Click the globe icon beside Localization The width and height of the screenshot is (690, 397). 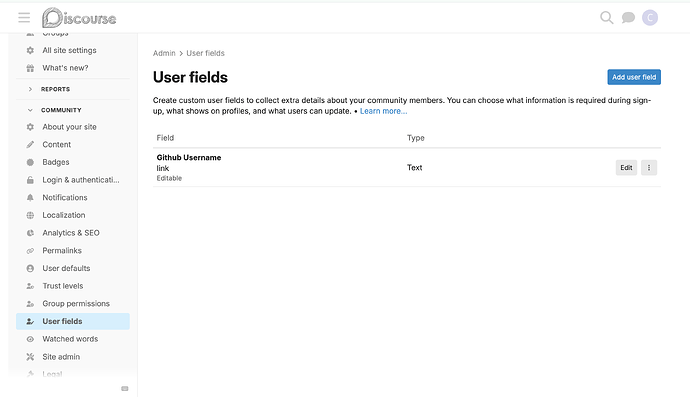click(x=30, y=215)
